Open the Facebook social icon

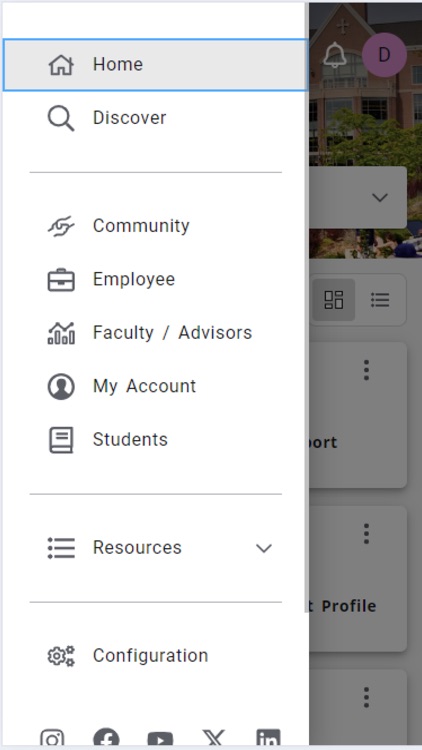coord(106,738)
